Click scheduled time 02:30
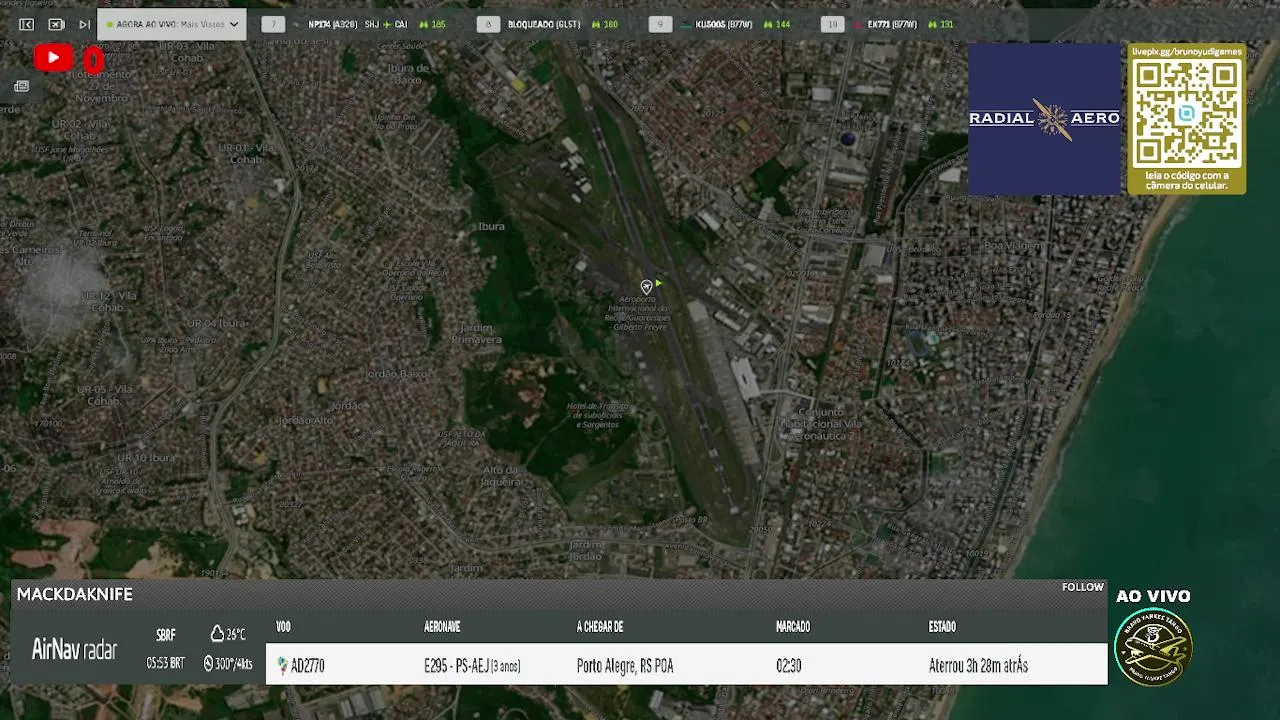The height and width of the screenshot is (720, 1280). point(788,666)
